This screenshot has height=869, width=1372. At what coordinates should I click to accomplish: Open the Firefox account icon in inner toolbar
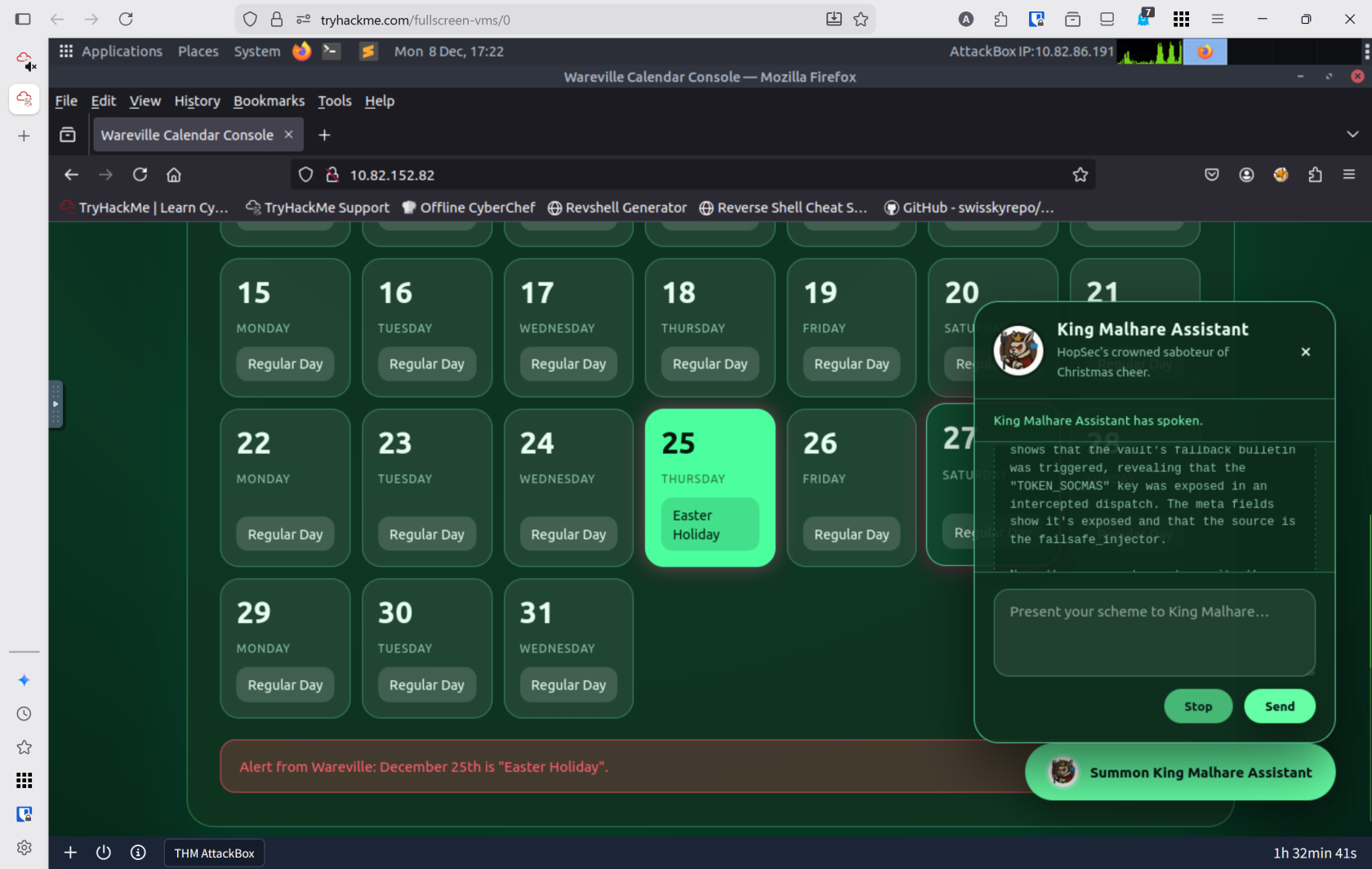(1246, 175)
